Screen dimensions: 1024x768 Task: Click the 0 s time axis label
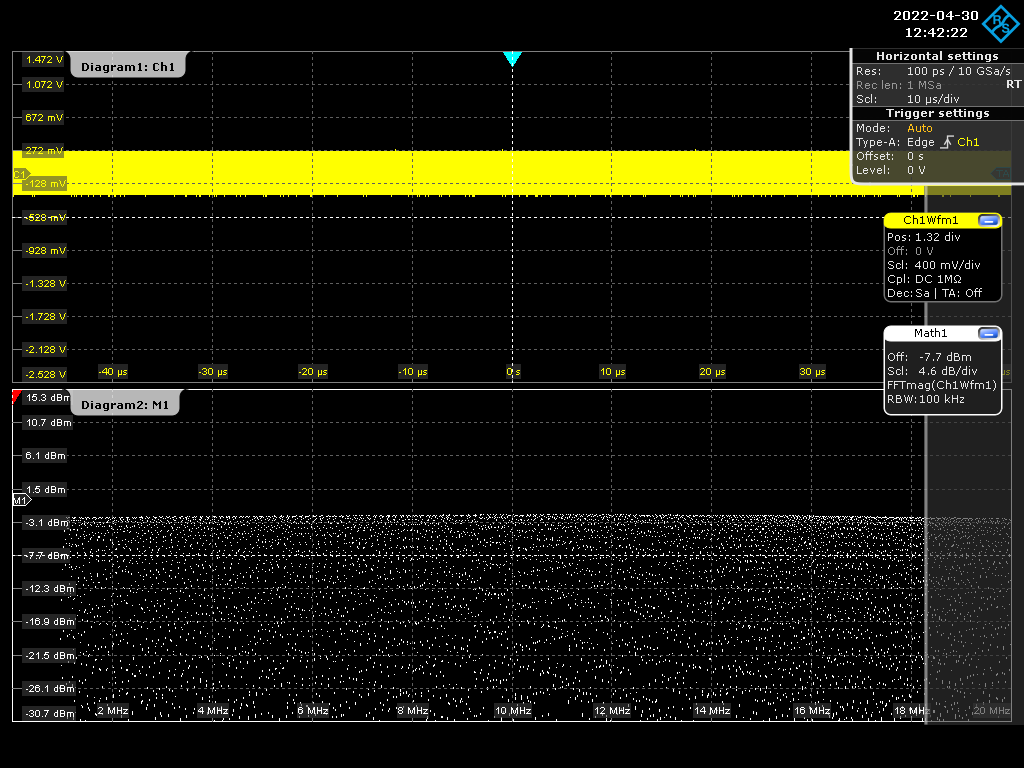pos(513,372)
